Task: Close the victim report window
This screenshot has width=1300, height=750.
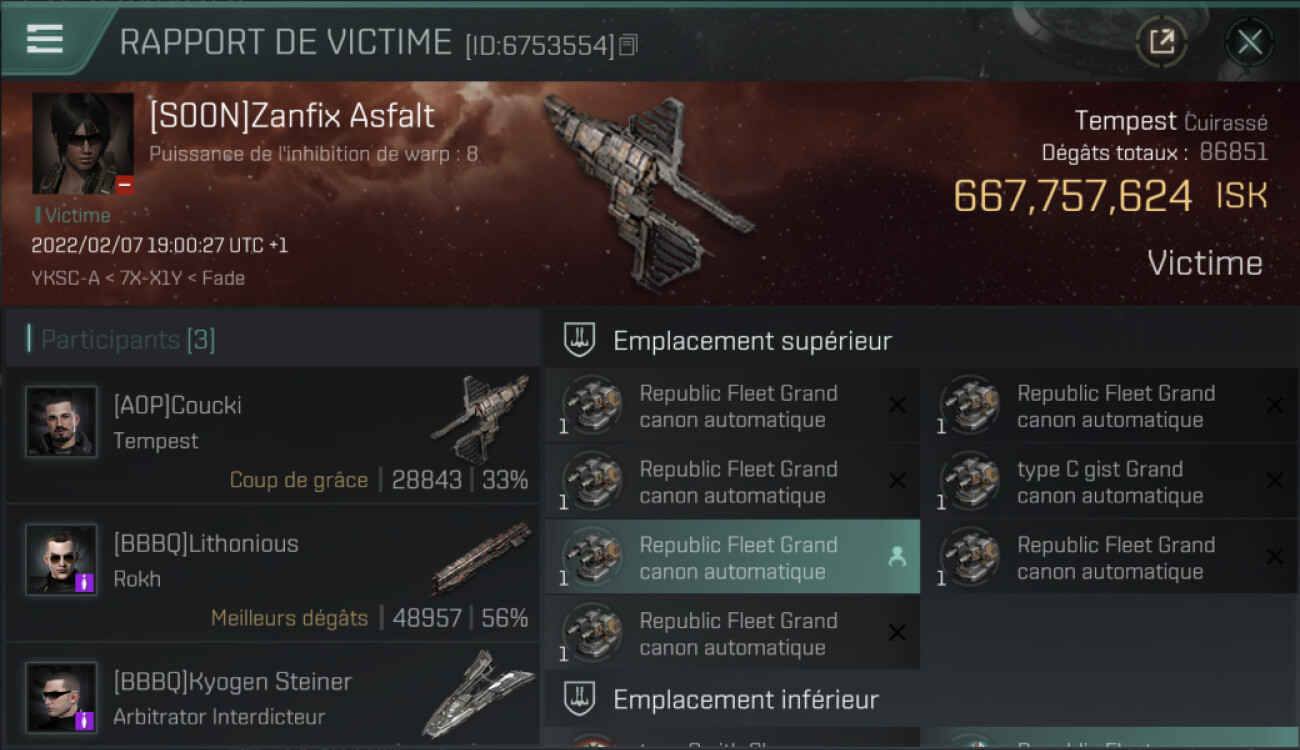Action: pos(1249,42)
